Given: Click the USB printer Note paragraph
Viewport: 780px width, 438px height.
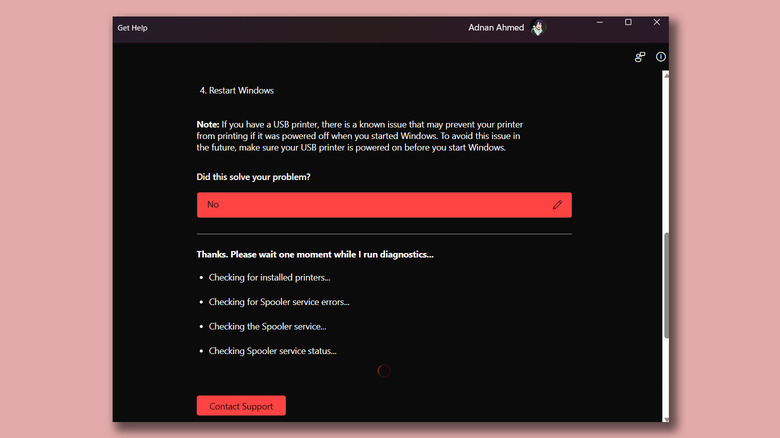Looking at the screenshot, I should point(360,136).
